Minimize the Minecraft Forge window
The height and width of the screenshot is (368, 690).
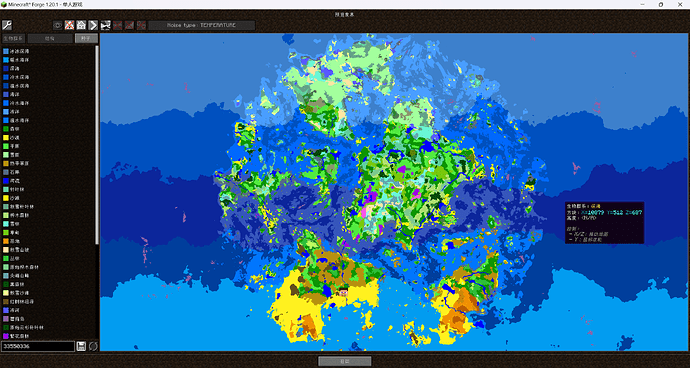pos(641,4)
